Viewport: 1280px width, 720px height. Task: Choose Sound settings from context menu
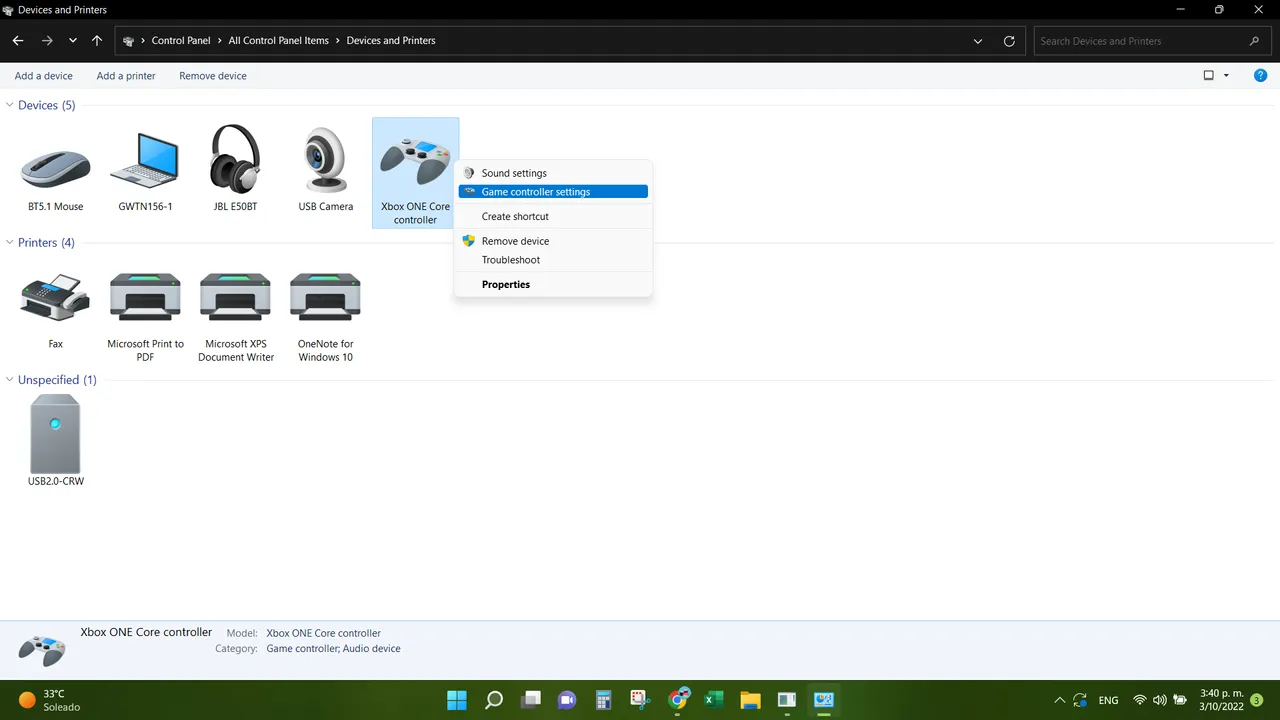click(x=553, y=173)
